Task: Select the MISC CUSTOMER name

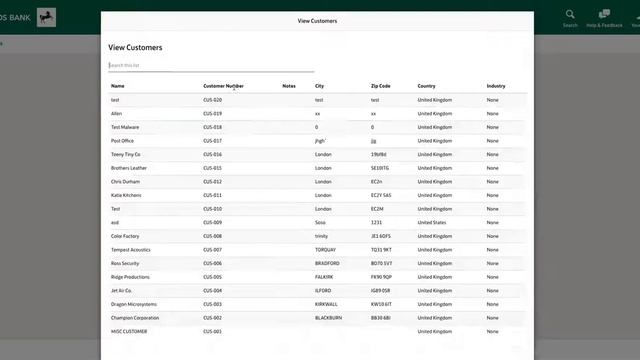Action: (x=129, y=331)
